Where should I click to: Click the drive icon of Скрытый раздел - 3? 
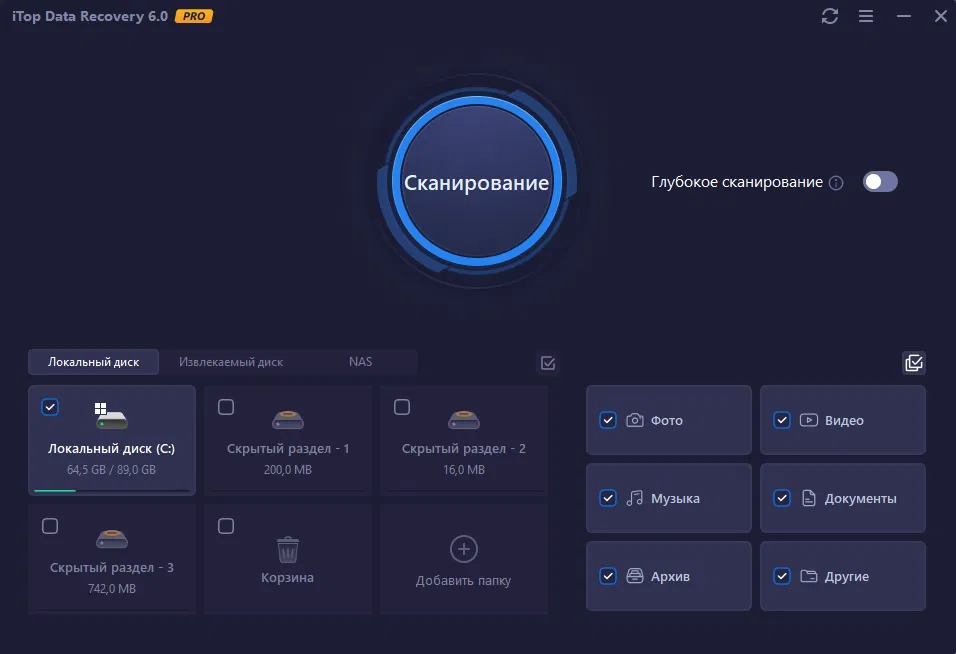pos(112,538)
